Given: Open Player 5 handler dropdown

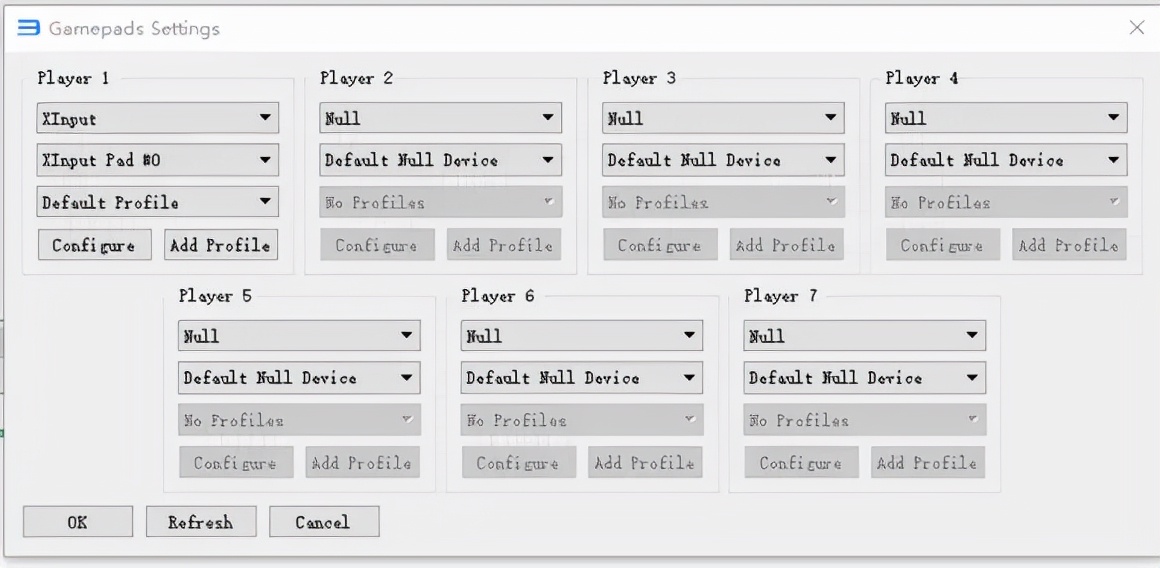Looking at the screenshot, I should [x=299, y=336].
